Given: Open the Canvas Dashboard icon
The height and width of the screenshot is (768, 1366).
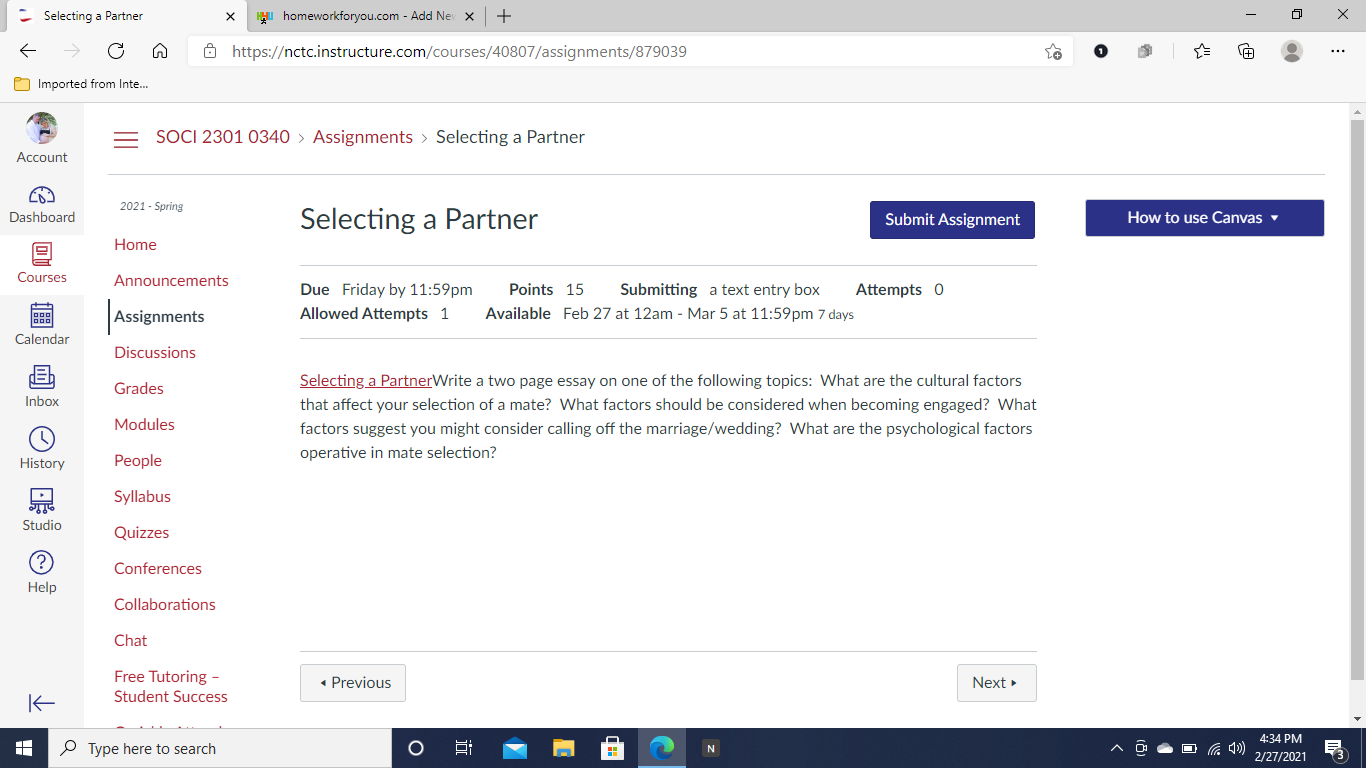Looking at the screenshot, I should (42, 196).
